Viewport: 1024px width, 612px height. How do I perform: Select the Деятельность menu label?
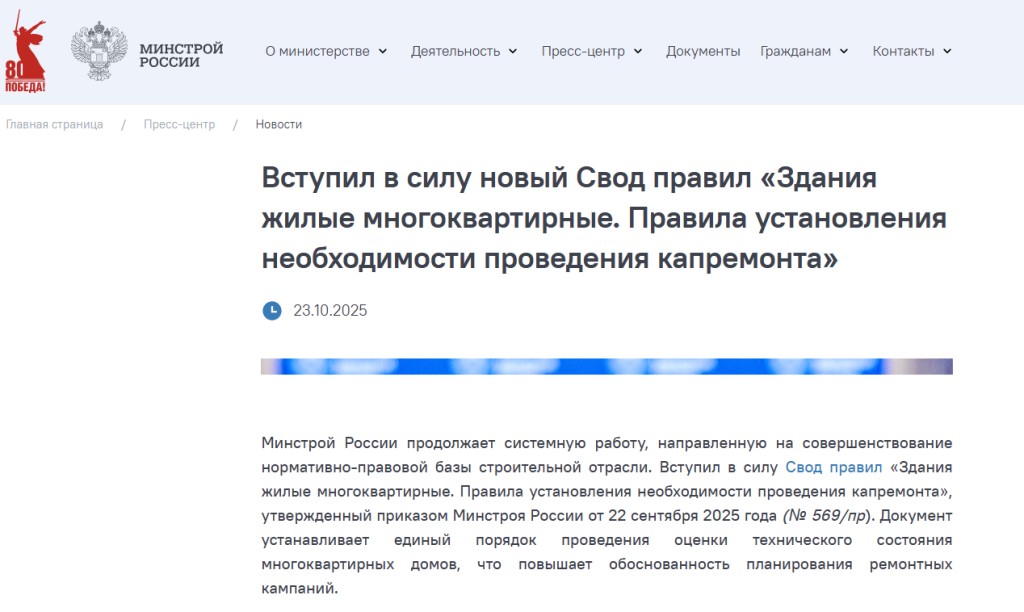455,52
